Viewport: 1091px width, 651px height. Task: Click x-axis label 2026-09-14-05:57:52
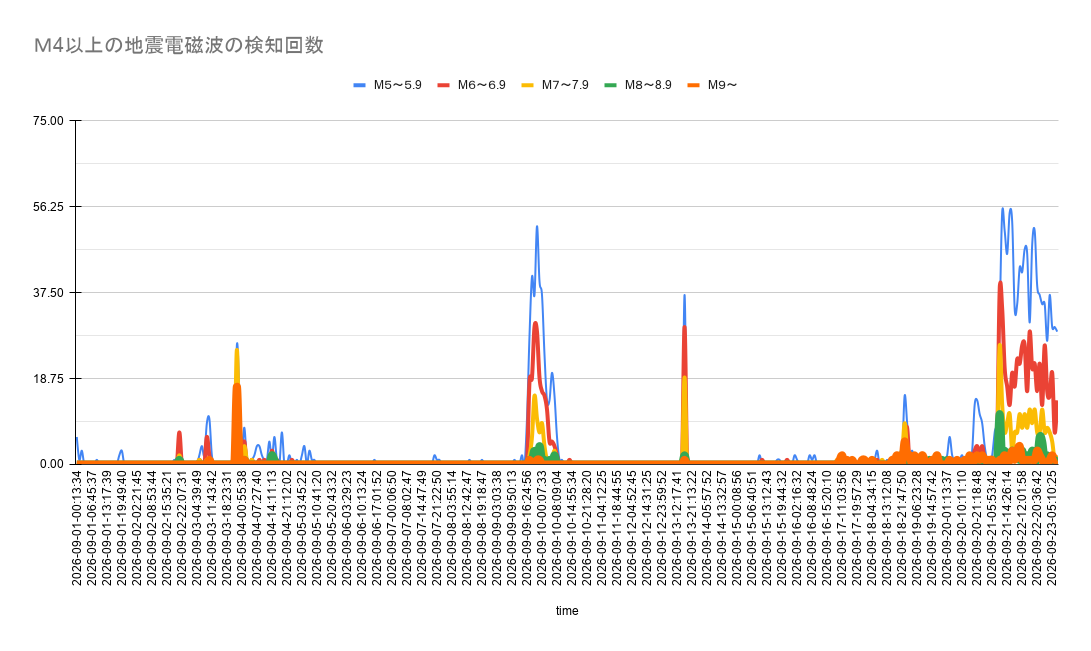(x=706, y=528)
